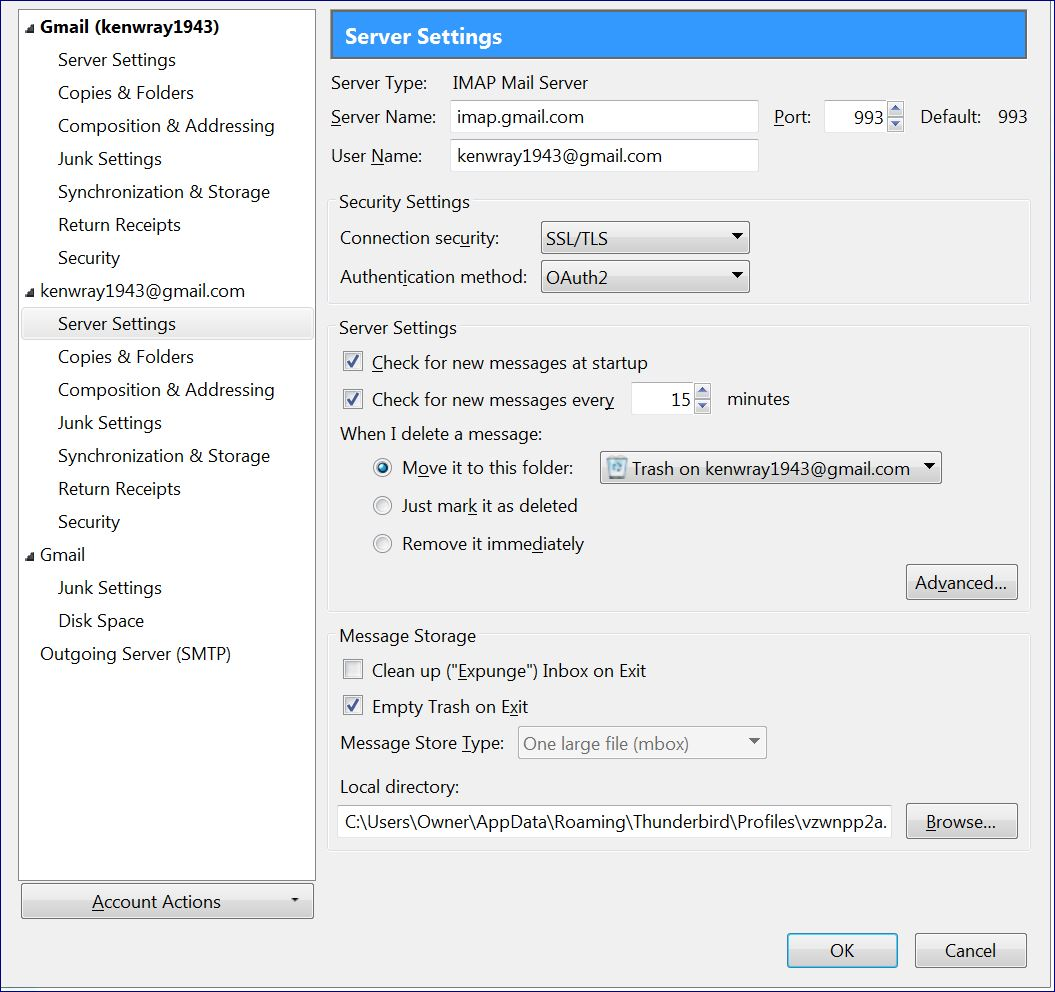Confirm settings with the OK button

click(842, 950)
